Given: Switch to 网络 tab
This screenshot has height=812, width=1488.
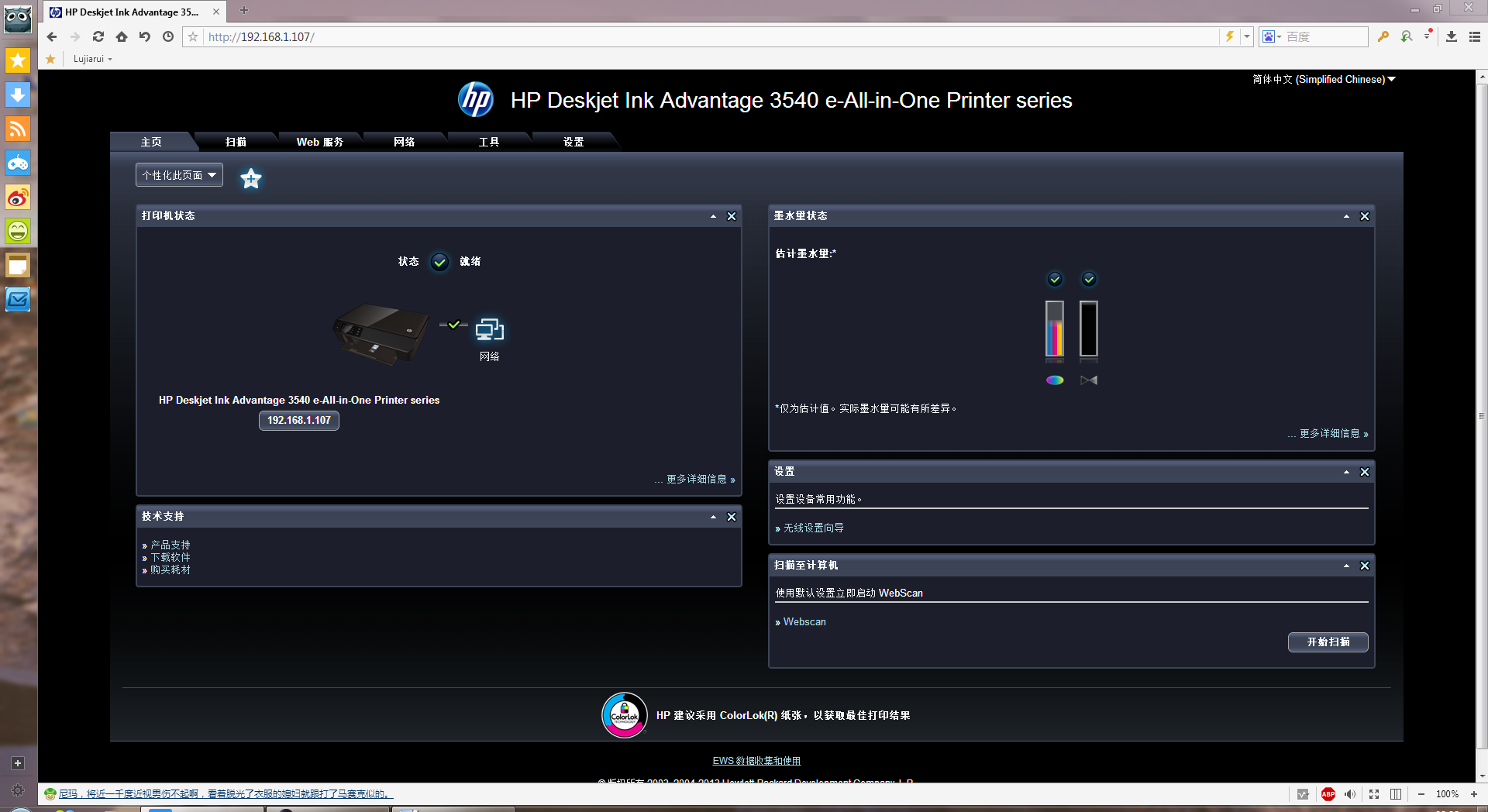Looking at the screenshot, I should 405,142.
